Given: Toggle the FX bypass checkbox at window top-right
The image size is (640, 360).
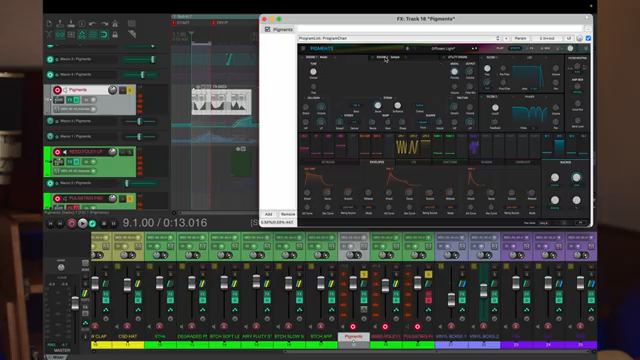Looking at the screenshot, I should pos(588,38).
